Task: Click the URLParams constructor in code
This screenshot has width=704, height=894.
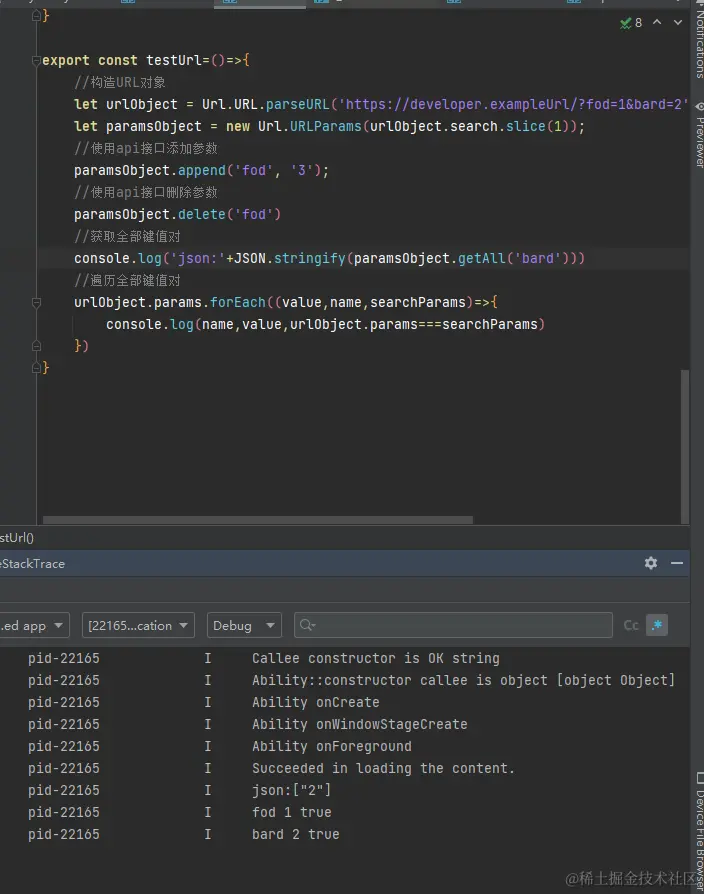Action: click(x=325, y=126)
